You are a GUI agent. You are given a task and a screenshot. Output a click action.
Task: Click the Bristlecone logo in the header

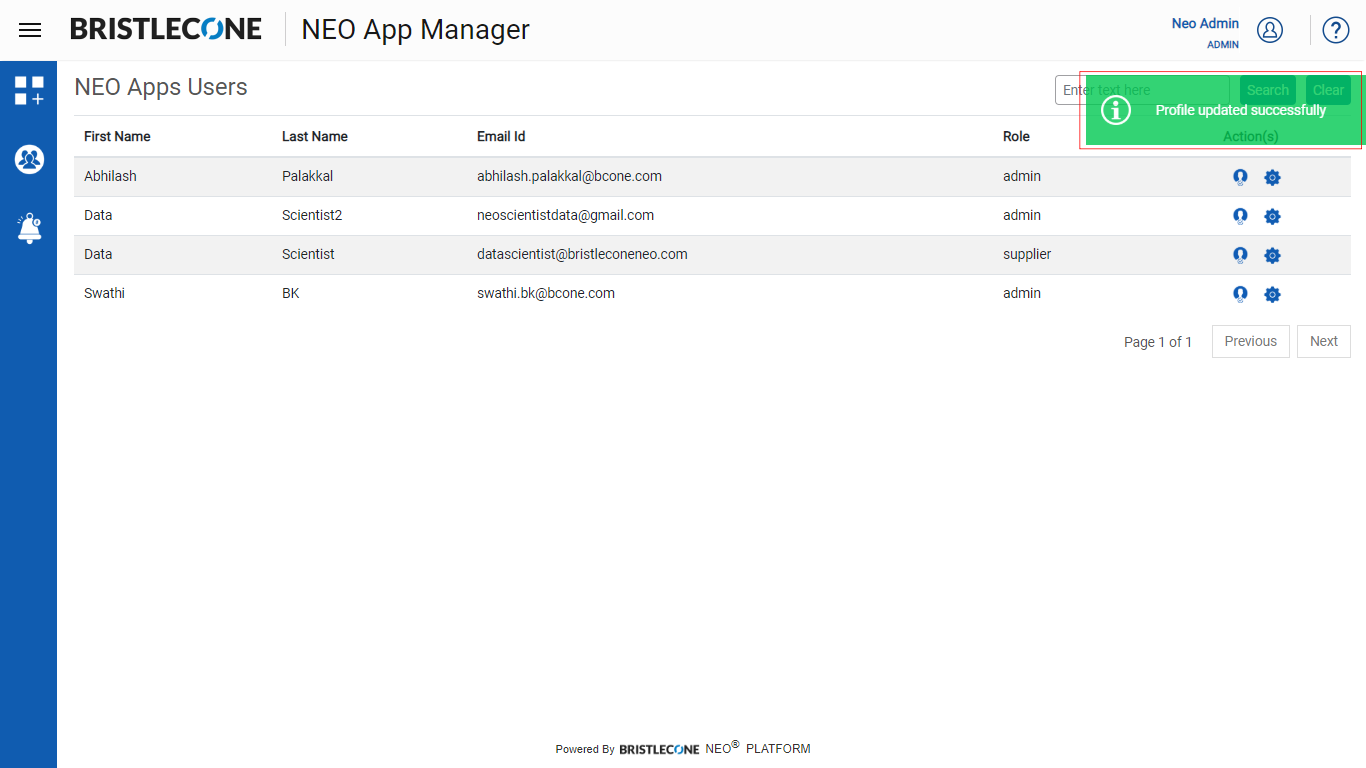pyautogui.click(x=166, y=29)
